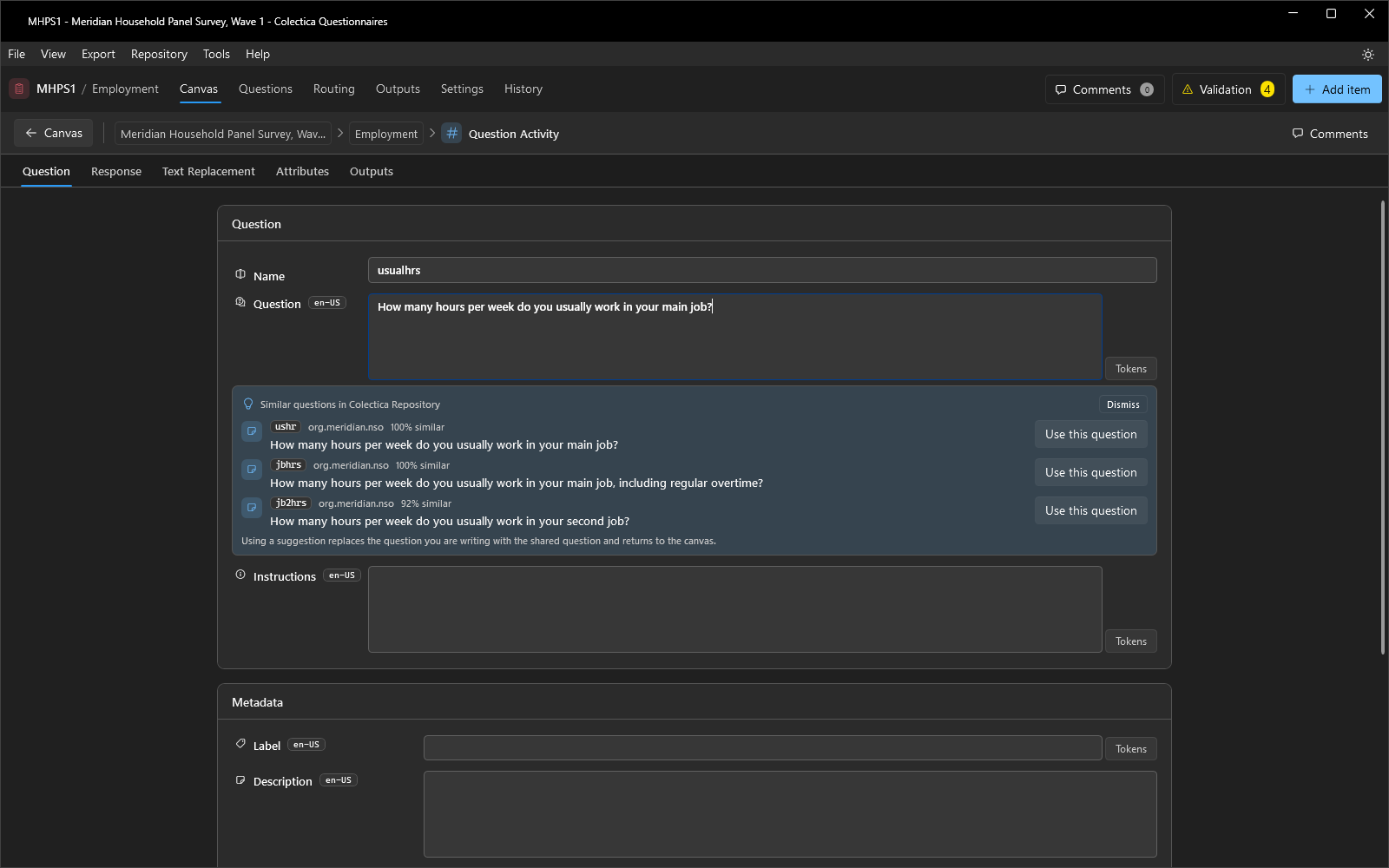Switch to the Settings tab

click(x=462, y=89)
